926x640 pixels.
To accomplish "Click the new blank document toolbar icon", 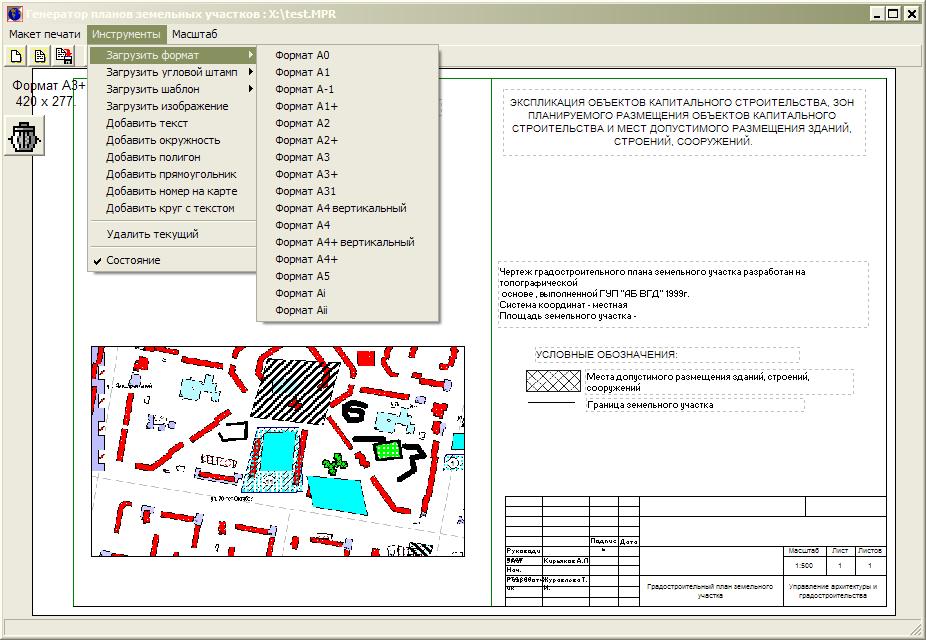I will (17, 56).
